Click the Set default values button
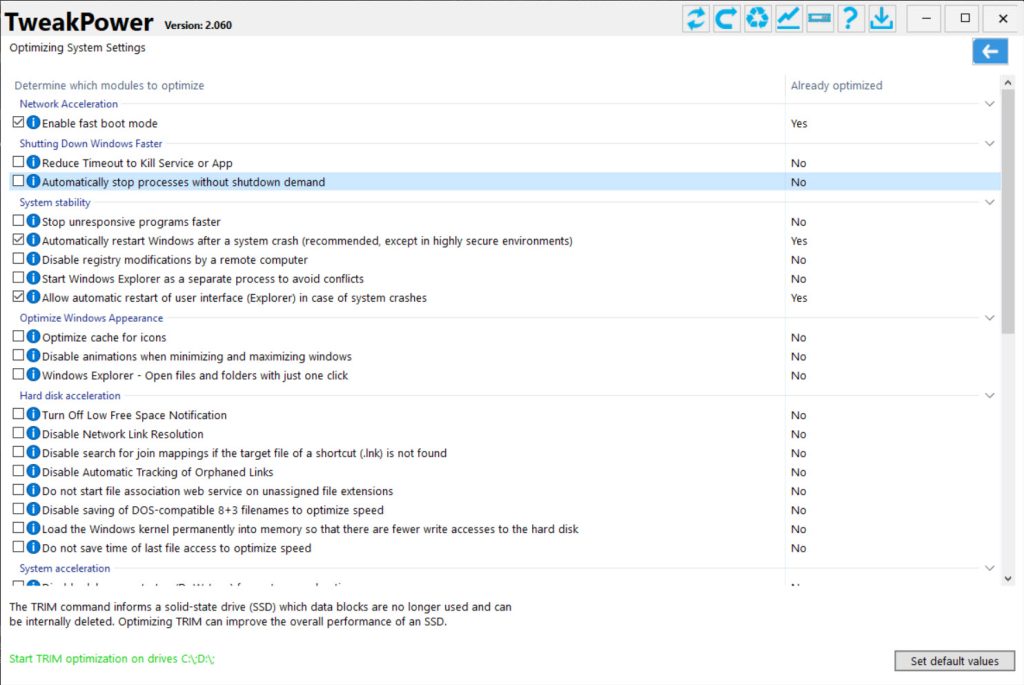Viewport: 1024px width, 685px height. coord(954,661)
